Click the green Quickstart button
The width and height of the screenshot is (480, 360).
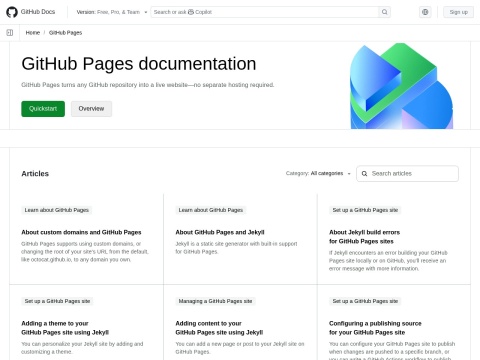[43, 109]
